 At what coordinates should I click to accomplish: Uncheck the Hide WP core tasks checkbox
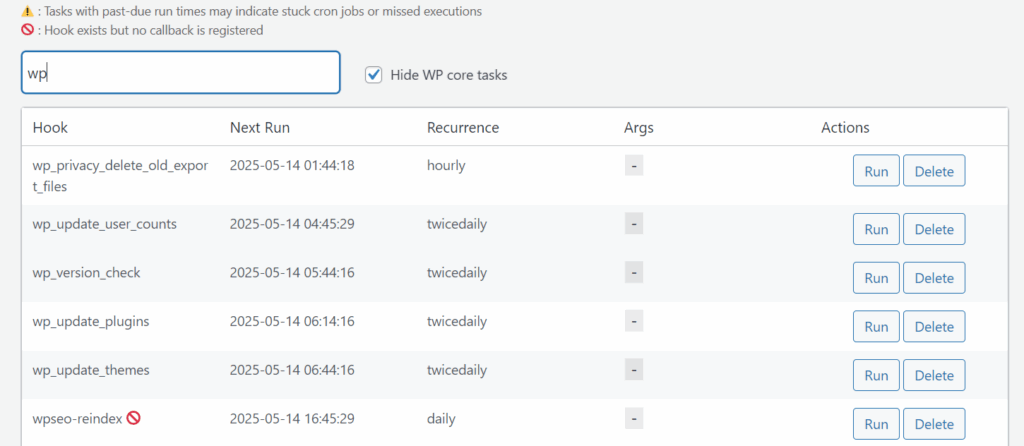point(374,75)
